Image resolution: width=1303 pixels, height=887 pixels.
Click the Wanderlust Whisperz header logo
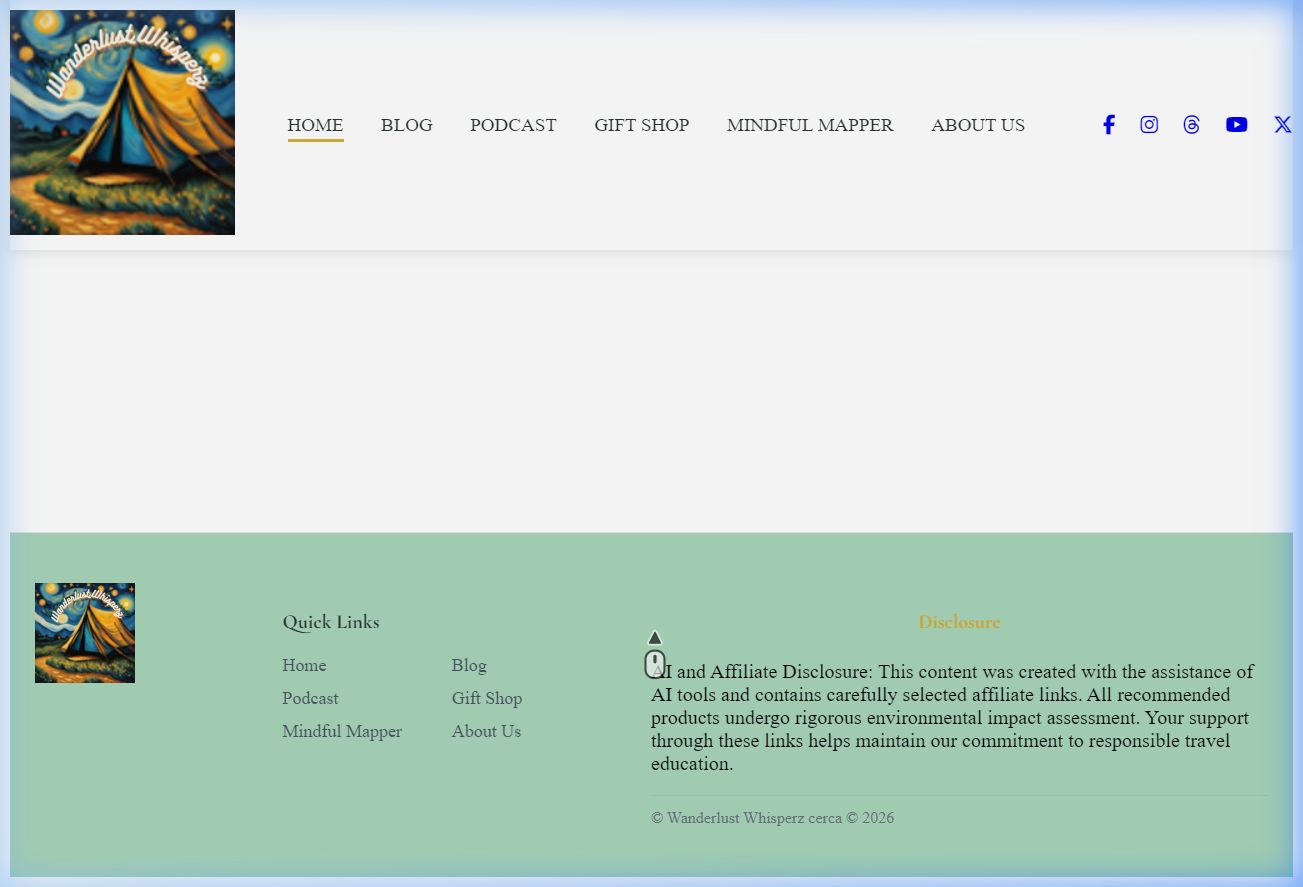tap(122, 123)
